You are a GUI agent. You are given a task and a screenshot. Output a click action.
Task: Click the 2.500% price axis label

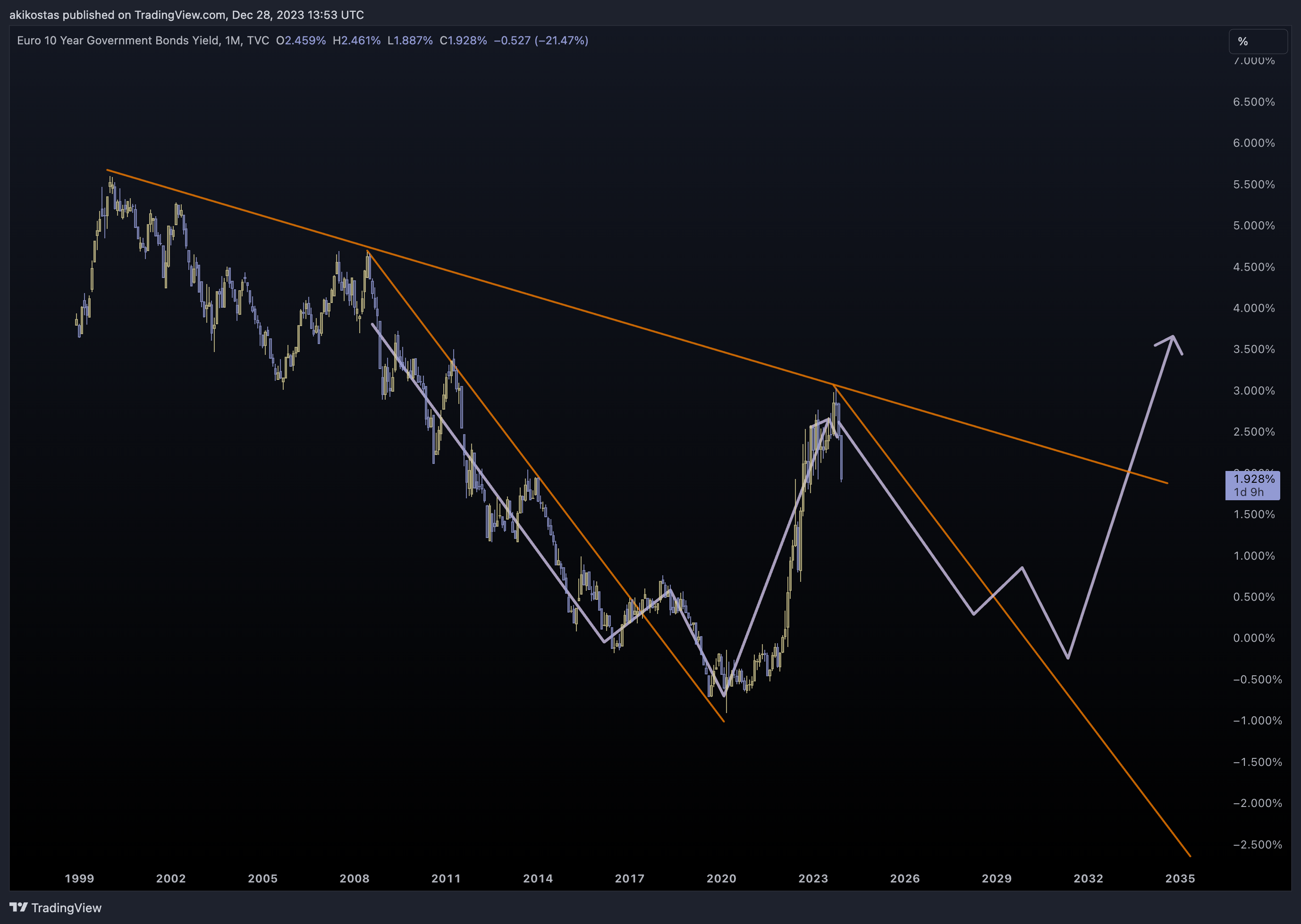pyautogui.click(x=1254, y=432)
